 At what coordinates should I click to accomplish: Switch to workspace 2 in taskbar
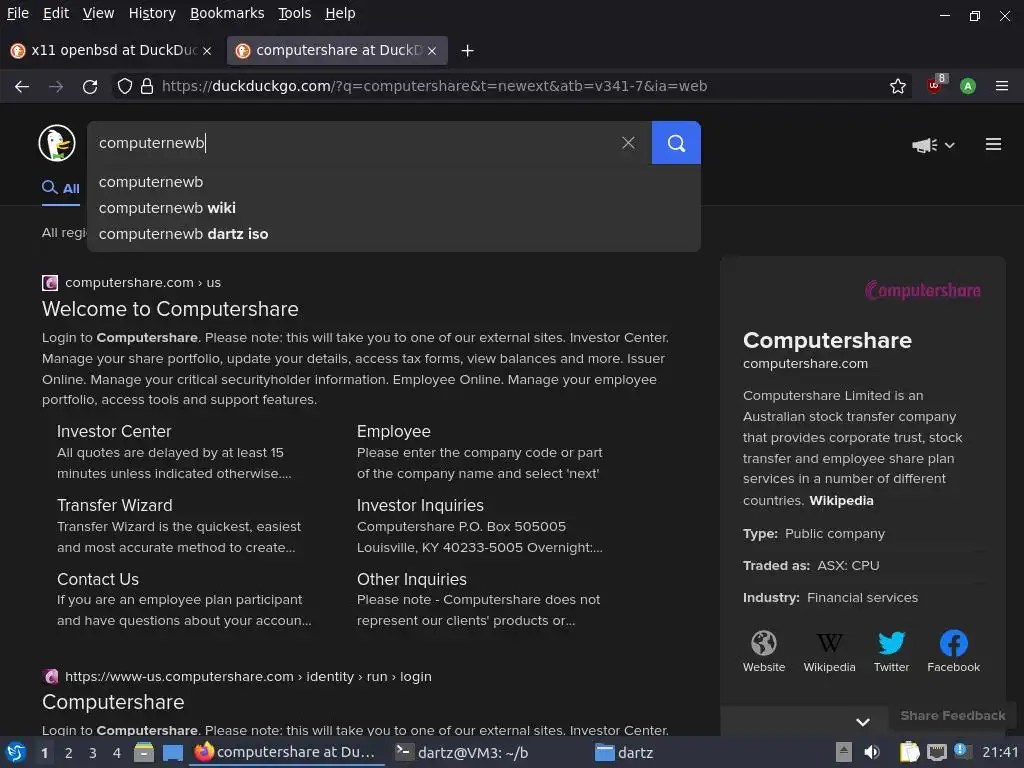(x=69, y=753)
